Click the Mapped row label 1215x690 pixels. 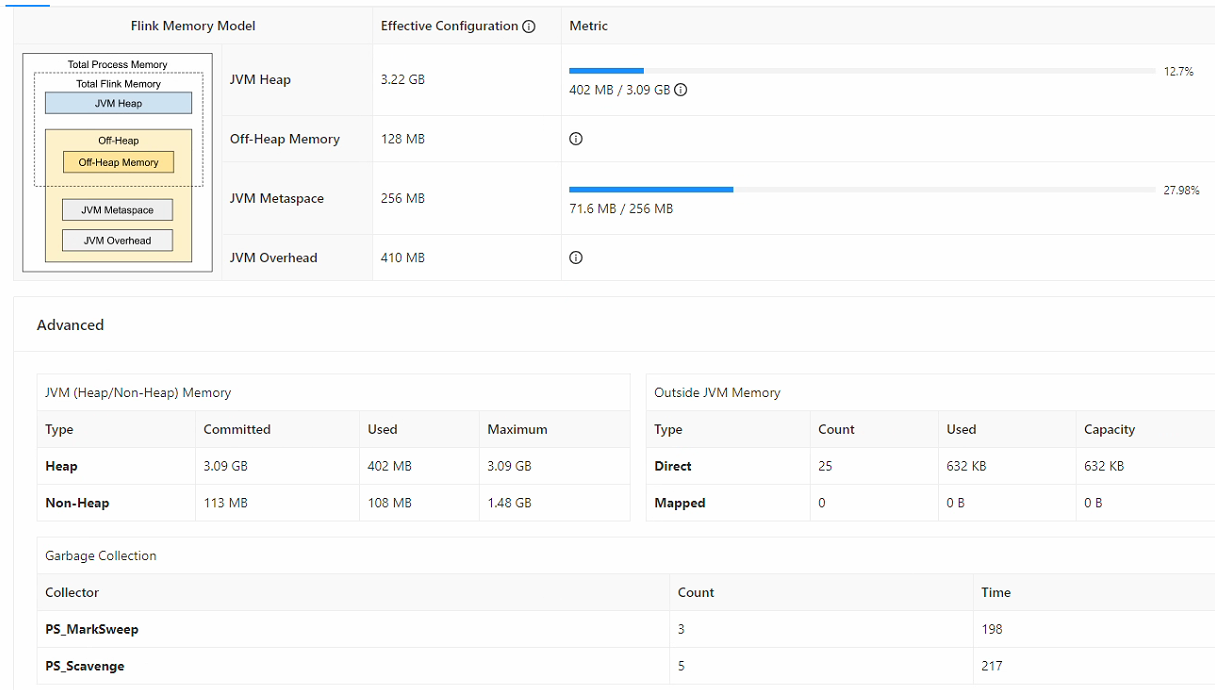tap(680, 503)
